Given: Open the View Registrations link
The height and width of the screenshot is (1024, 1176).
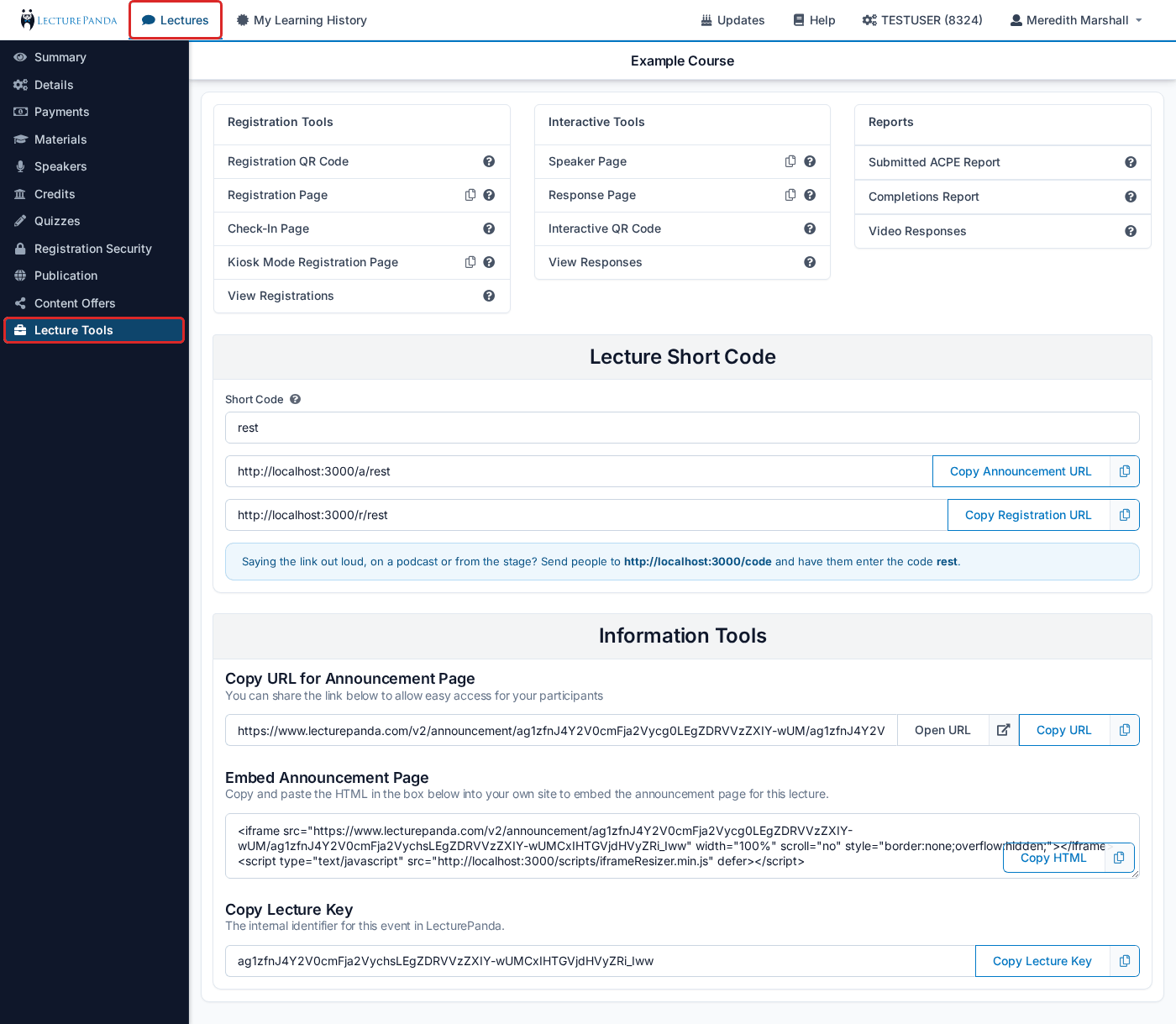Looking at the screenshot, I should click(x=281, y=296).
